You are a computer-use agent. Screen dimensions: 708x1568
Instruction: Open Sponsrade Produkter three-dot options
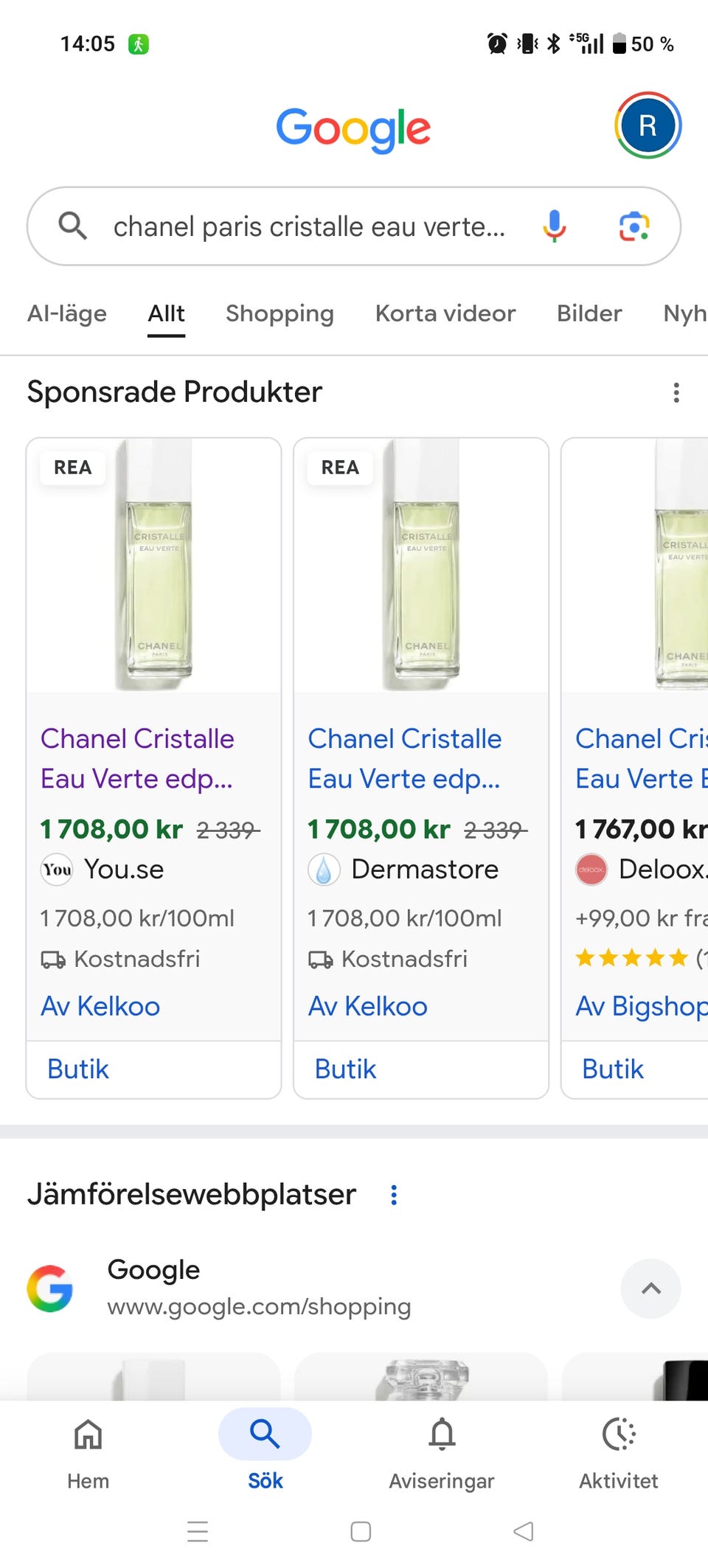pos(676,392)
